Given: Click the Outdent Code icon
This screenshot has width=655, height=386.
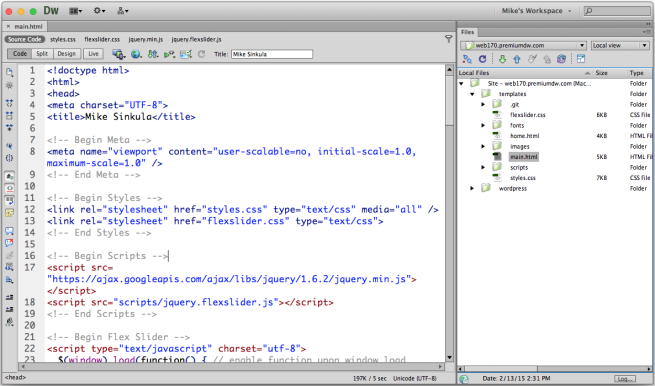Looking at the screenshot, I should click(x=9, y=309).
